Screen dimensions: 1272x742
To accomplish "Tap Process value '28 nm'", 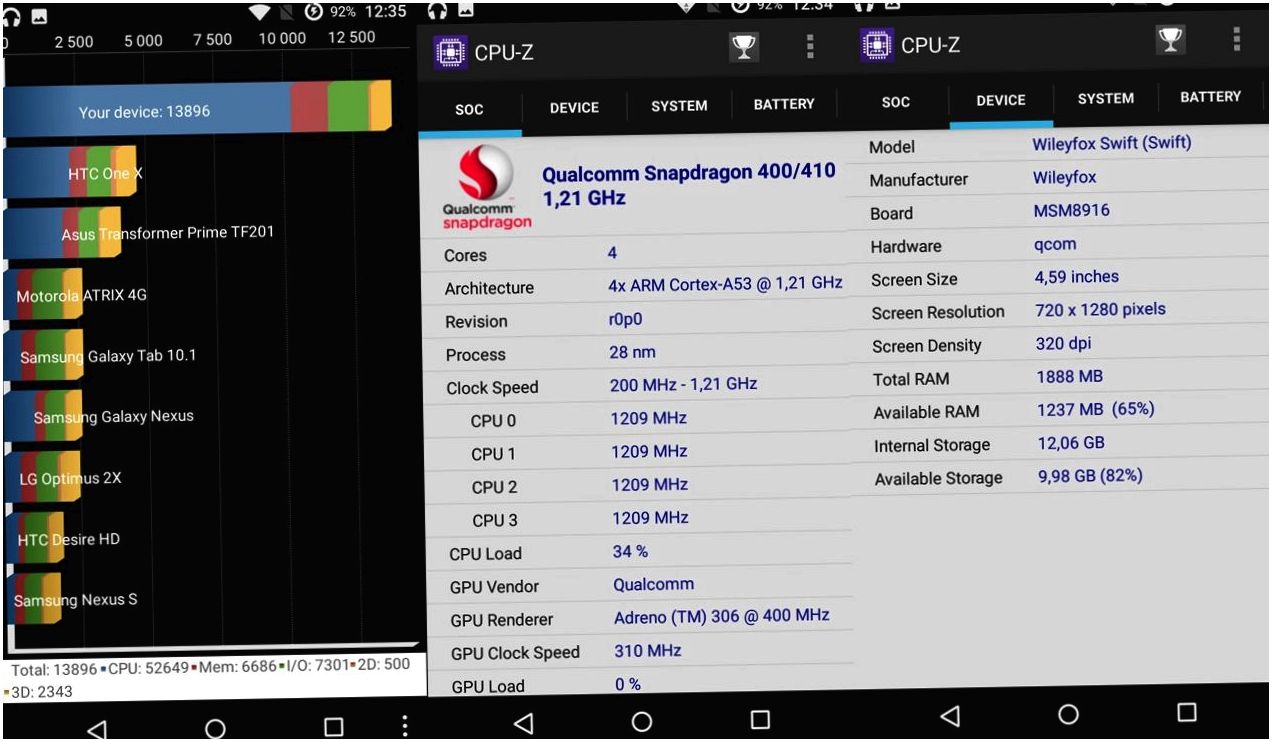I will coord(632,352).
